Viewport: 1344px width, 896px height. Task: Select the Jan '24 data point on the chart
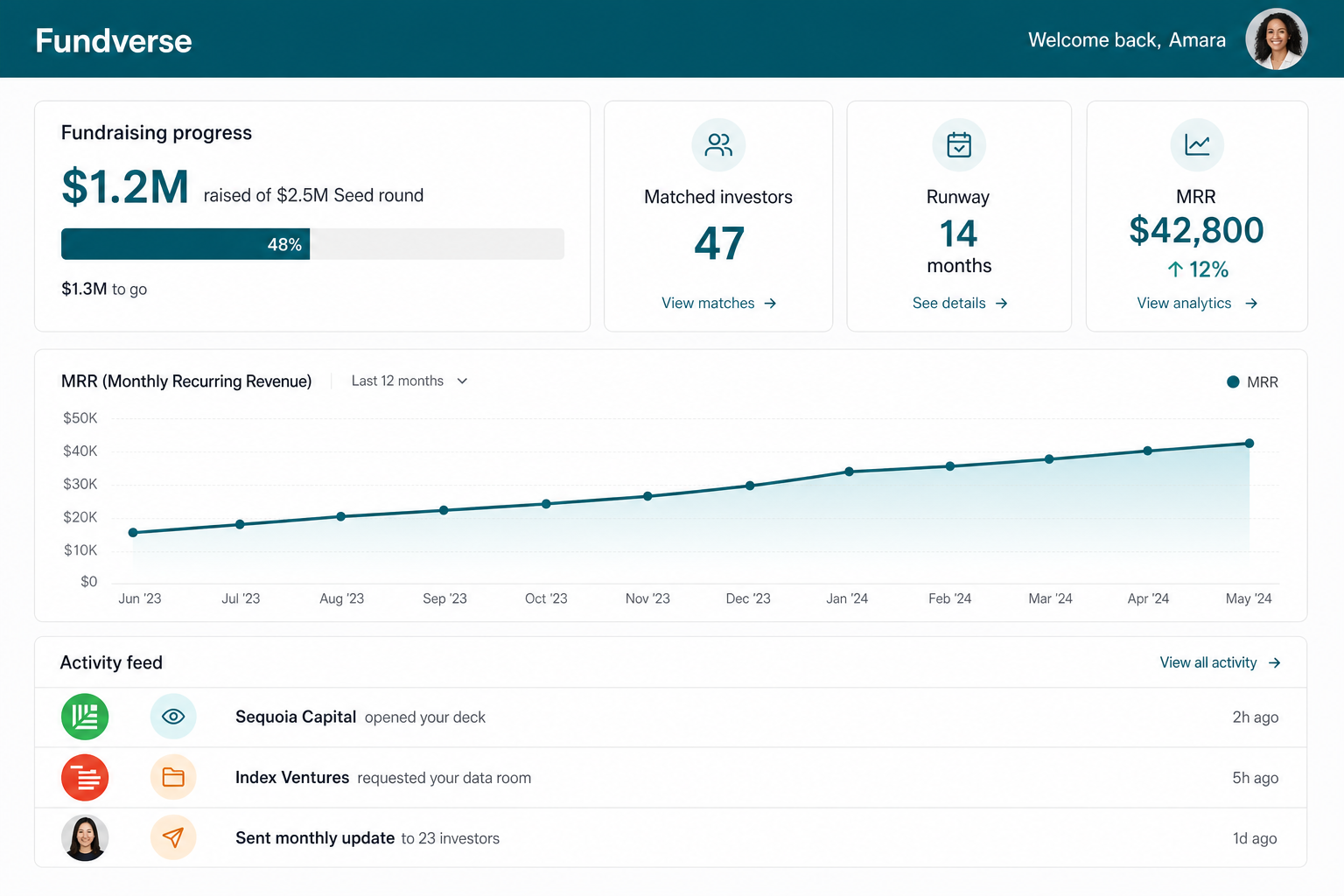tap(850, 472)
